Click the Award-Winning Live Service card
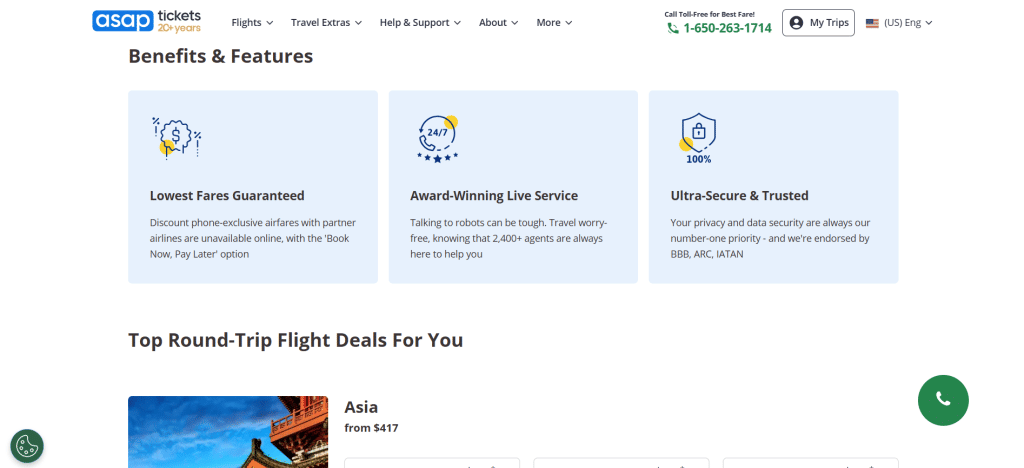 pos(513,187)
